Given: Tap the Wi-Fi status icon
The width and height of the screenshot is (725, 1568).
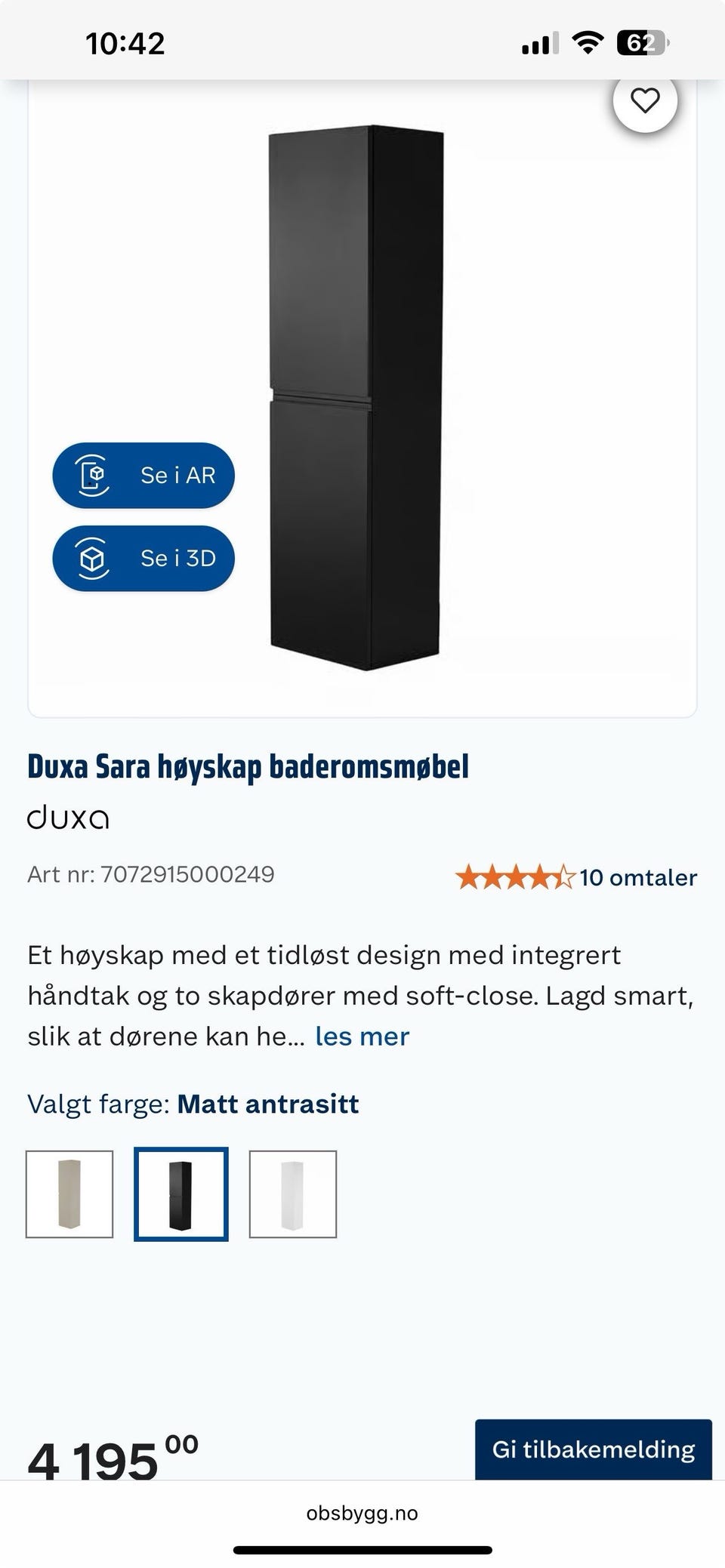Looking at the screenshot, I should tap(587, 44).
